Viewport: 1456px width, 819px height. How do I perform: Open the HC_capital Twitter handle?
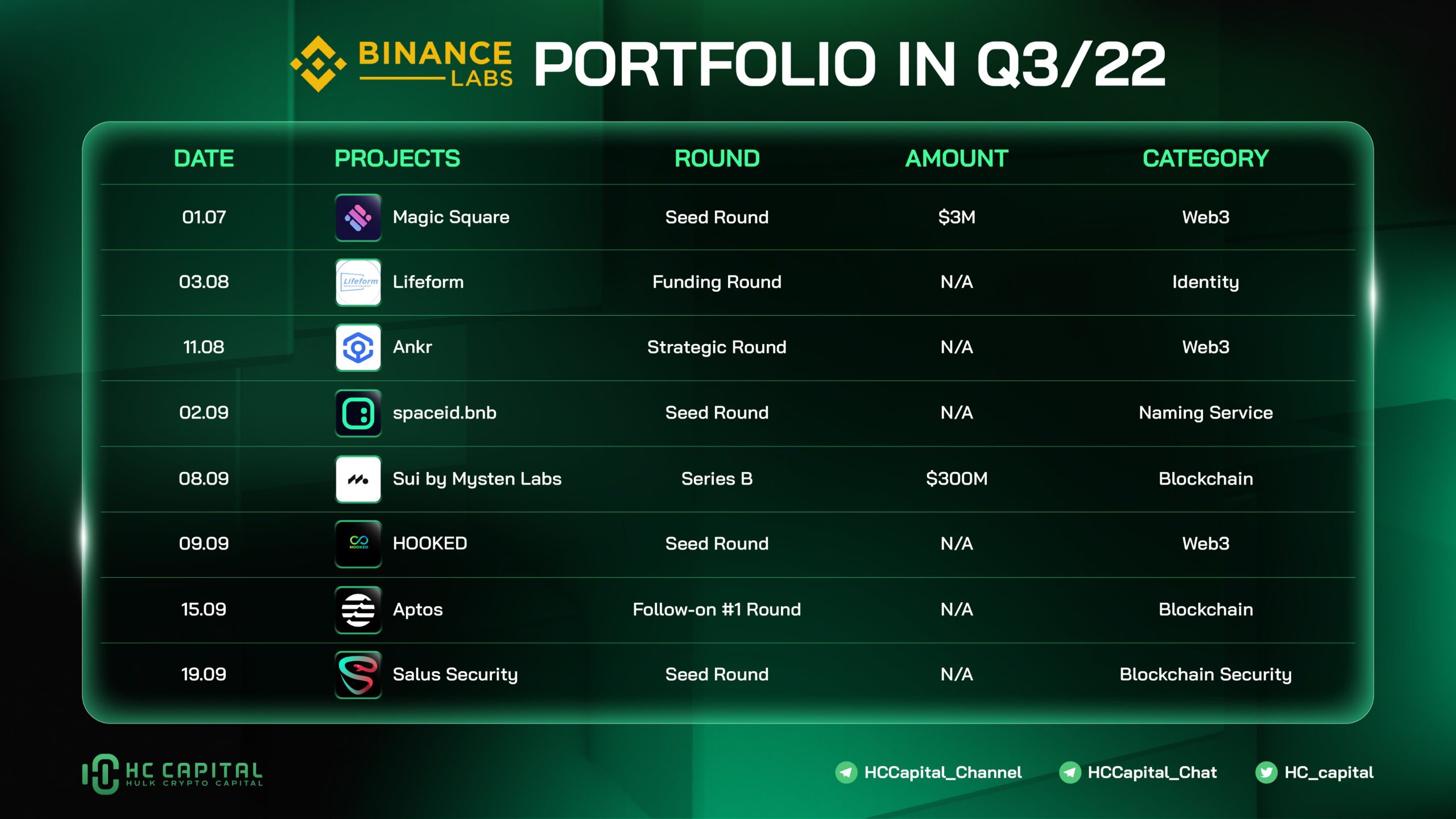(1329, 772)
